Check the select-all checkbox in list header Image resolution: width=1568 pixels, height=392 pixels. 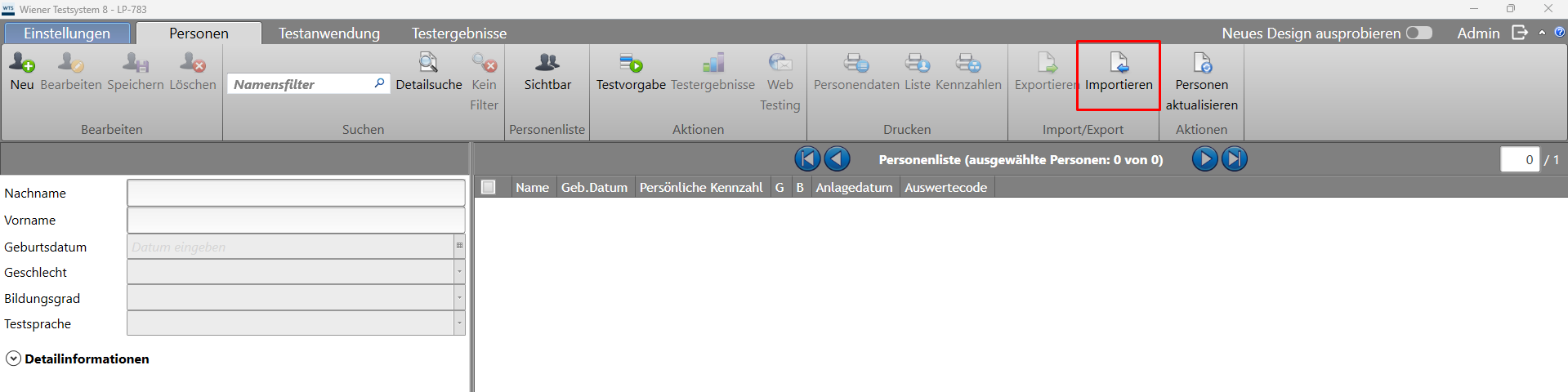click(489, 187)
